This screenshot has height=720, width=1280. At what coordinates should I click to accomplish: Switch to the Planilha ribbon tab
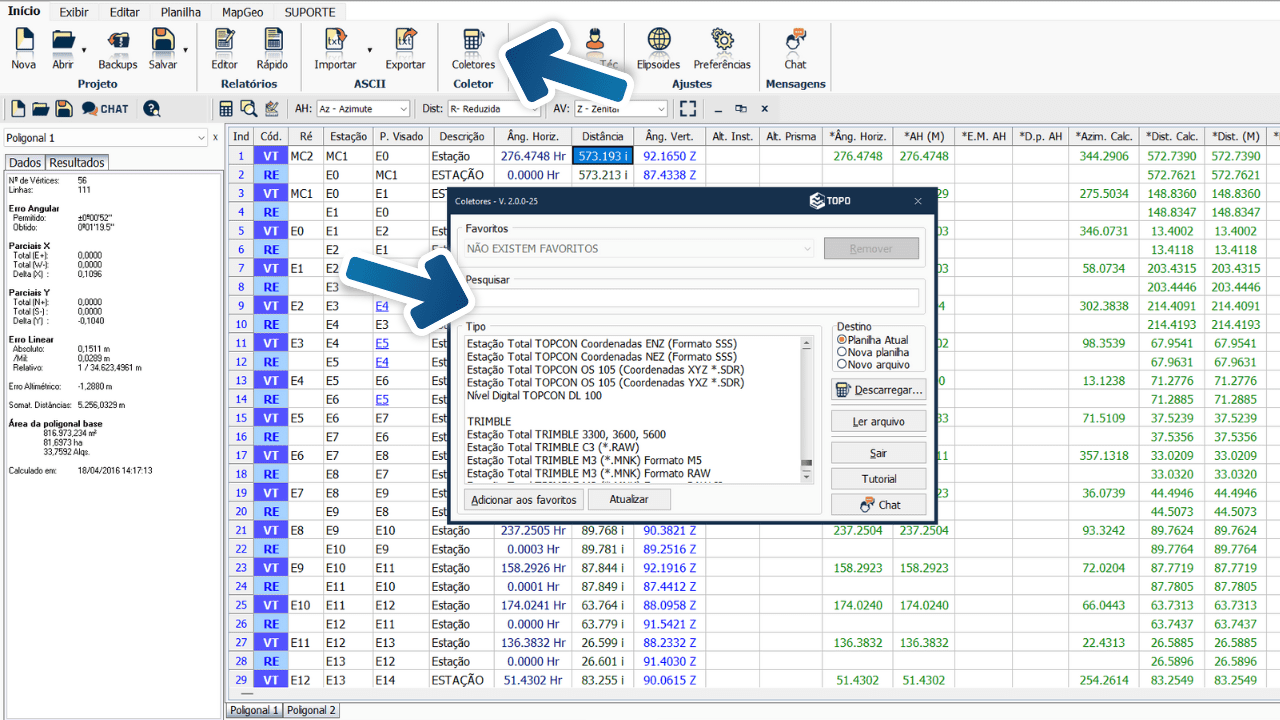(x=180, y=12)
